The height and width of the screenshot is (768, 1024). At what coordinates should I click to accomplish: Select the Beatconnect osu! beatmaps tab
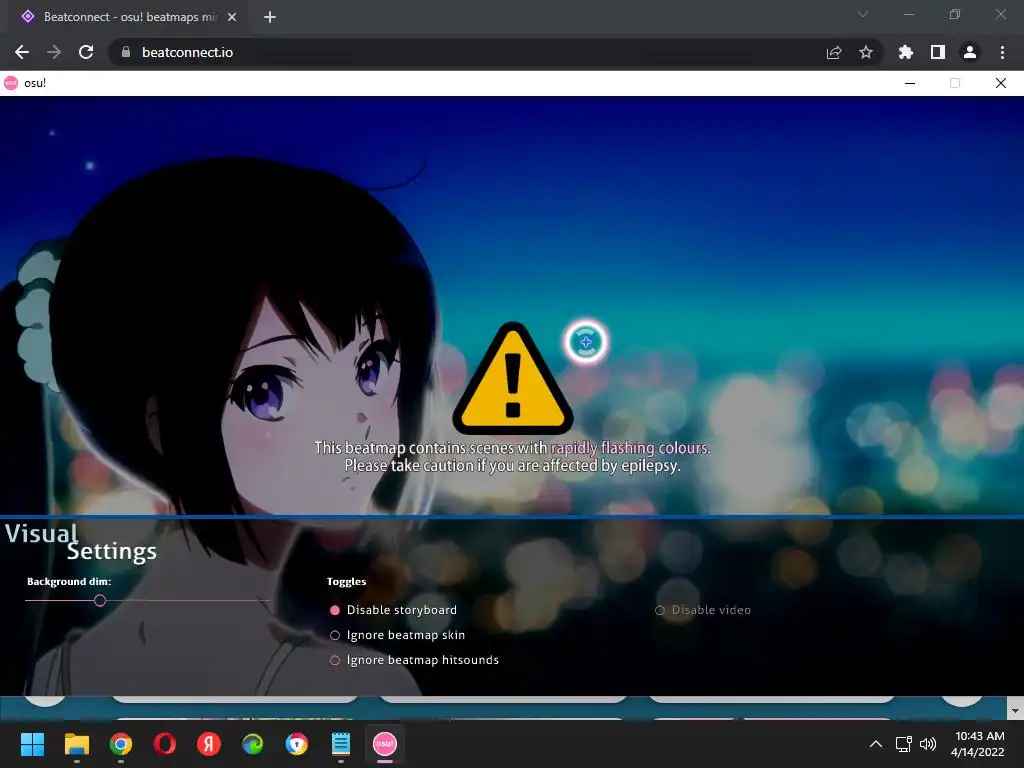click(129, 17)
